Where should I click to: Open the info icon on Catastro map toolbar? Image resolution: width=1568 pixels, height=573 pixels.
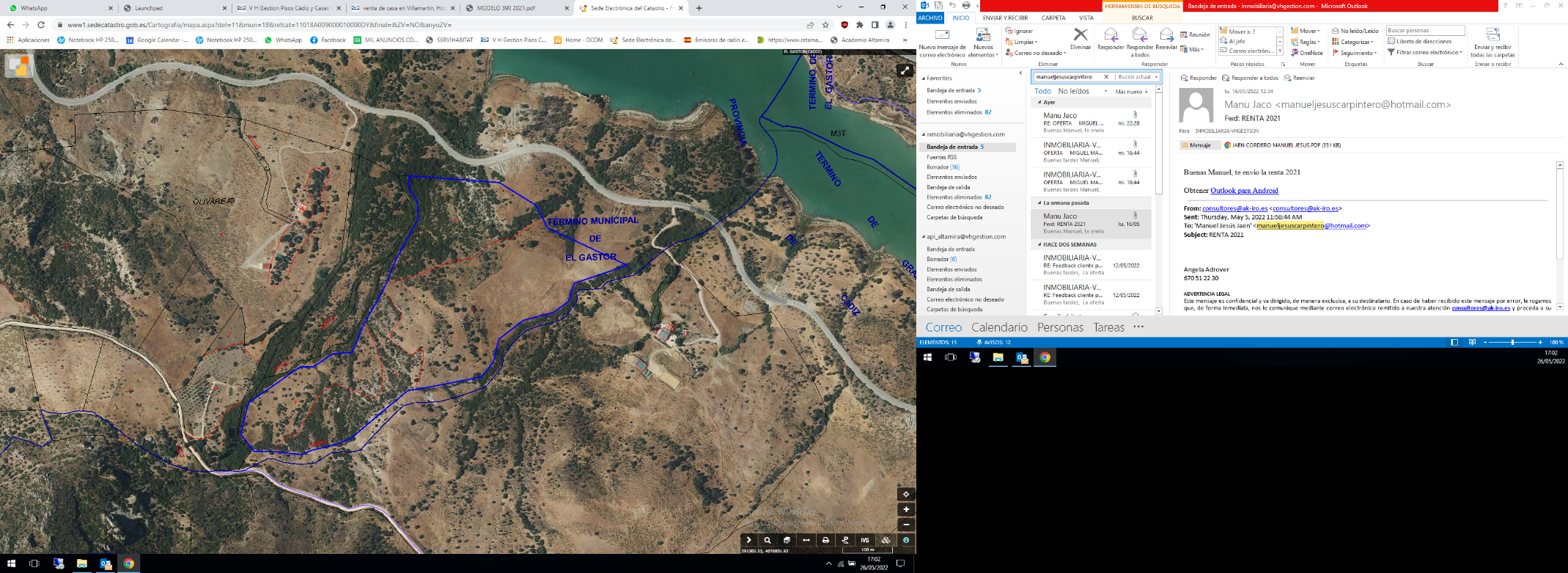(x=906, y=540)
